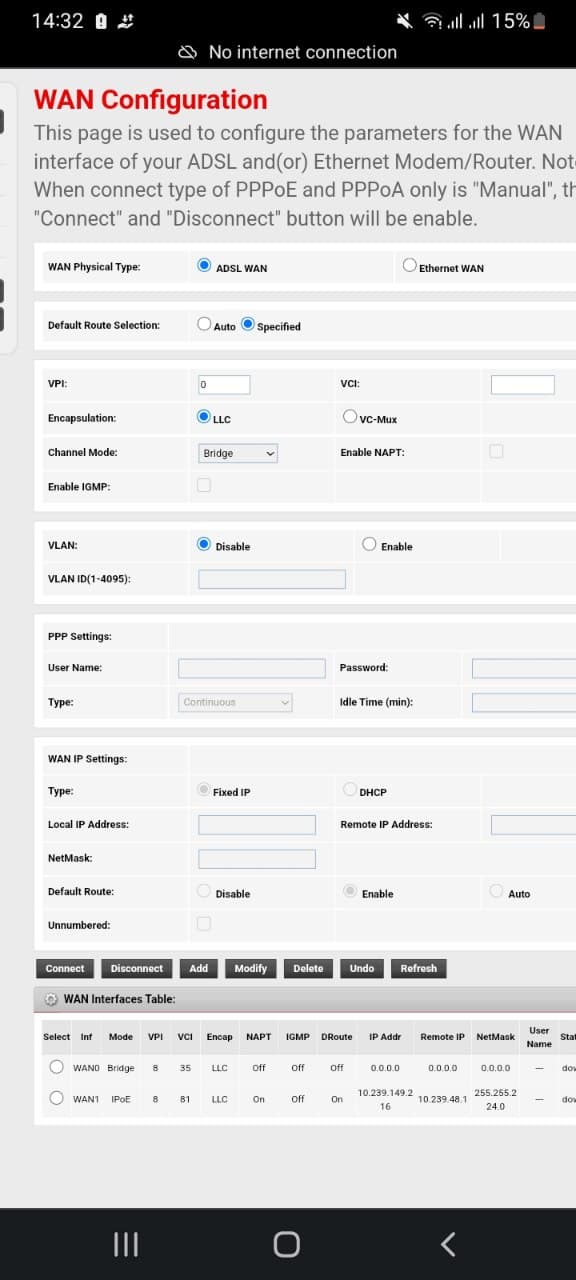
Task: Toggle the Enable IGMP checkbox
Action: pyautogui.click(x=204, y=485)
